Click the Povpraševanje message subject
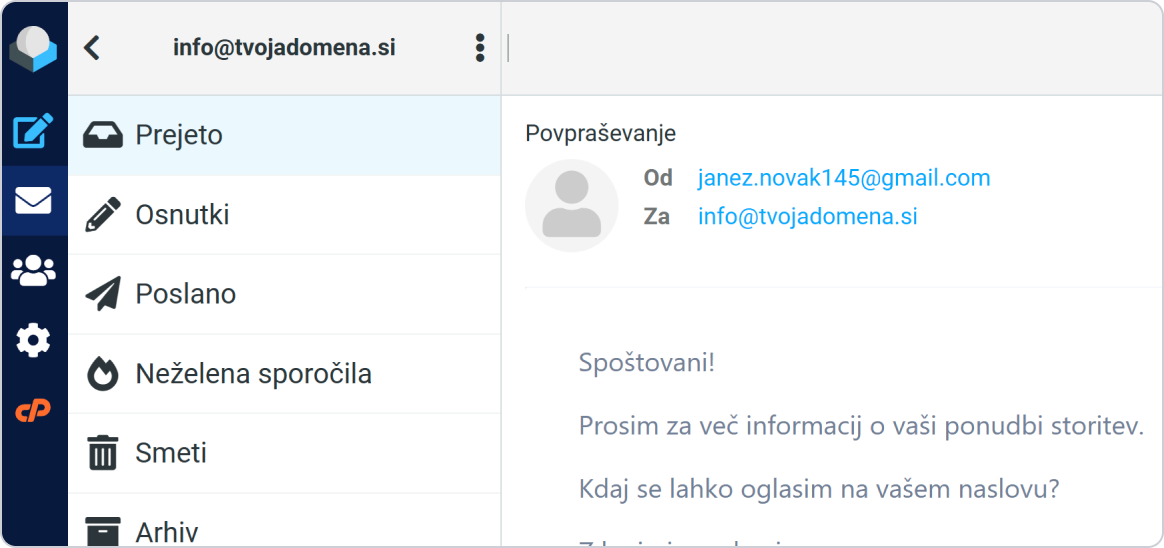Screen dimensions: 1164x548 [x=601, y=134]
